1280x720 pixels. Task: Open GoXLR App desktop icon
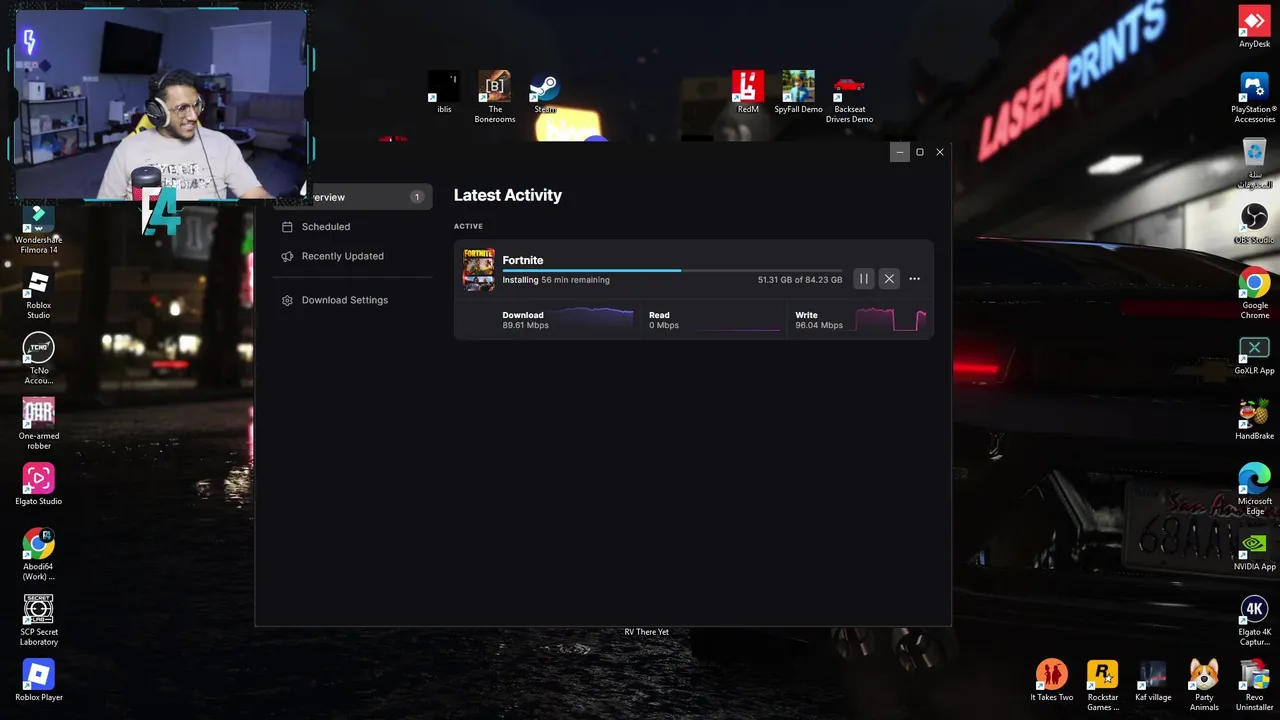click(x=1254, y=355)
